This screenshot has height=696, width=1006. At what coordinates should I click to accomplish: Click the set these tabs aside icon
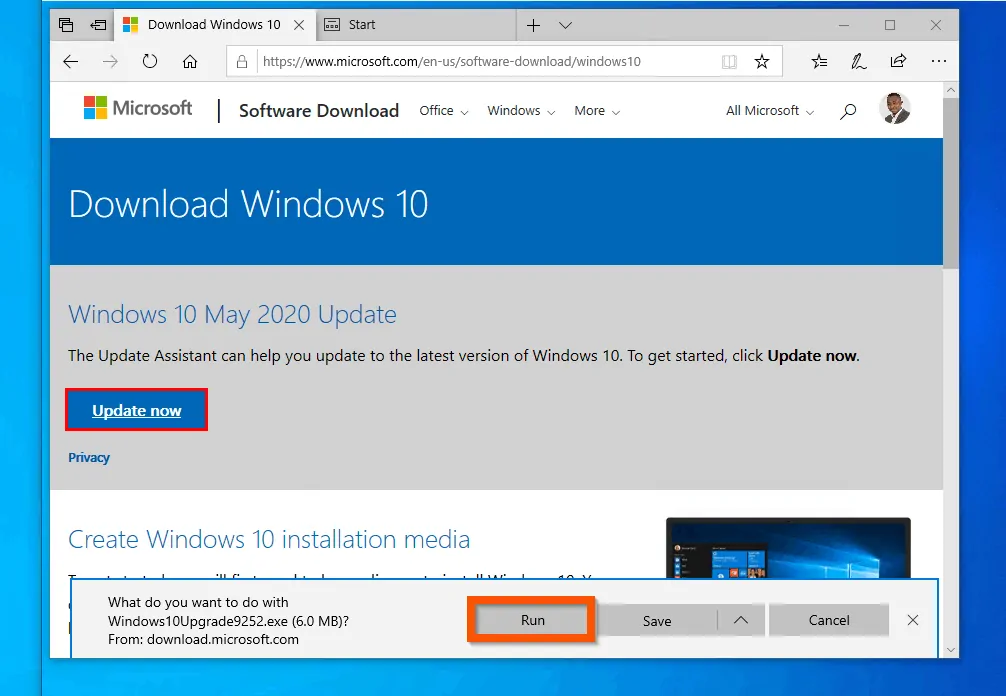coord(98,25)
